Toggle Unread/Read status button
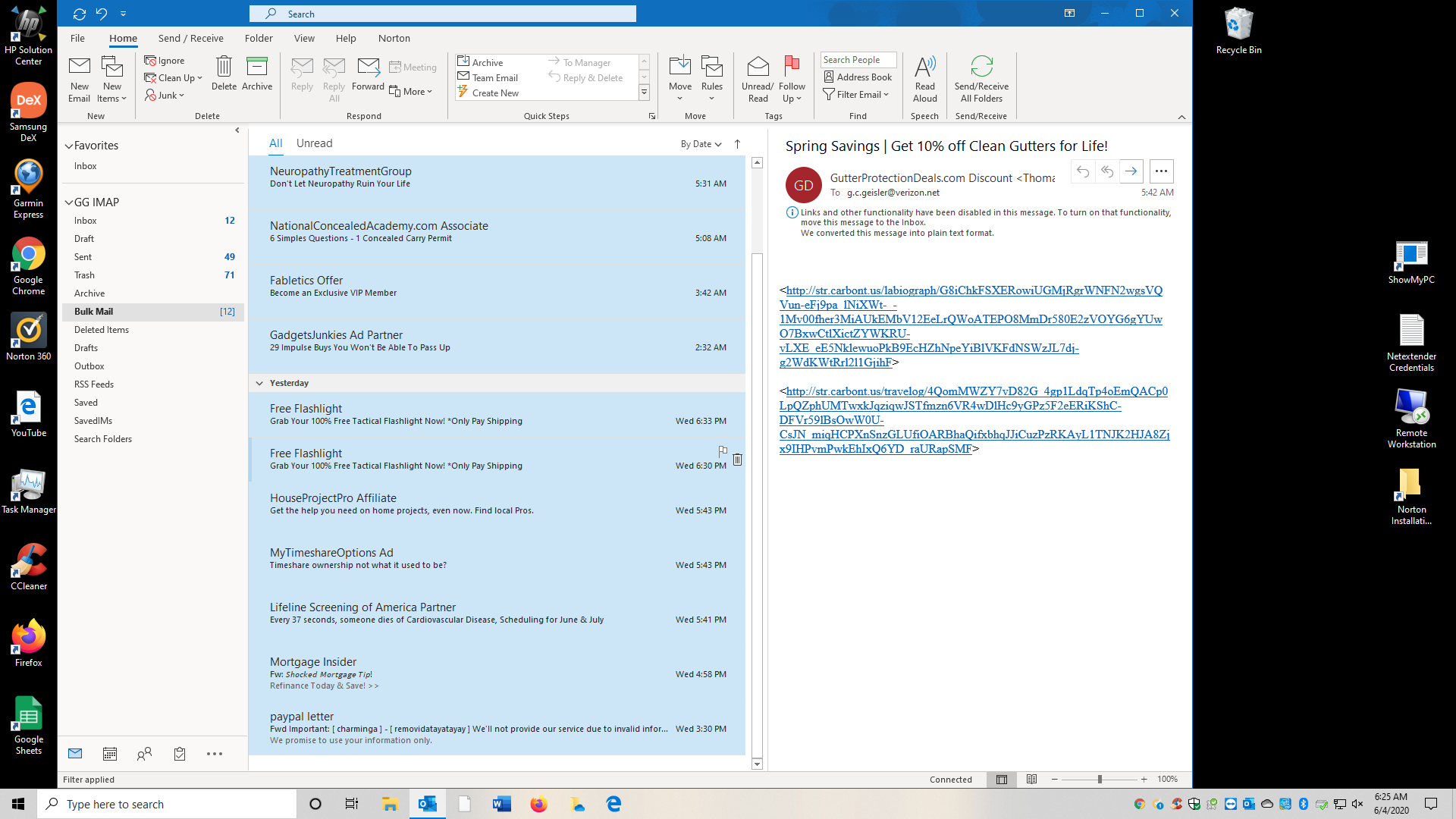 point(758,68)
